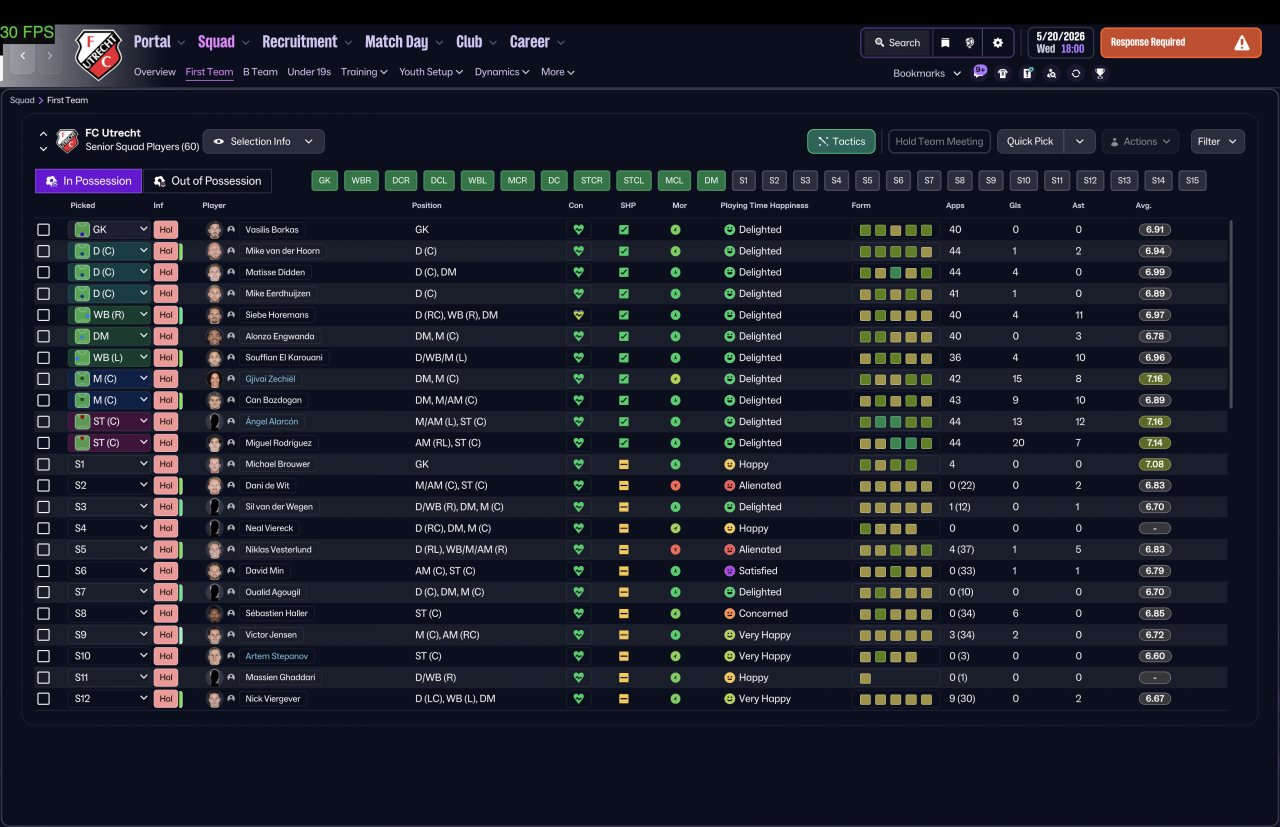Tick the checkbox for Siebe Horemans
The width and height of the screenshot is (1280, 827).
(x=43, y=315)
